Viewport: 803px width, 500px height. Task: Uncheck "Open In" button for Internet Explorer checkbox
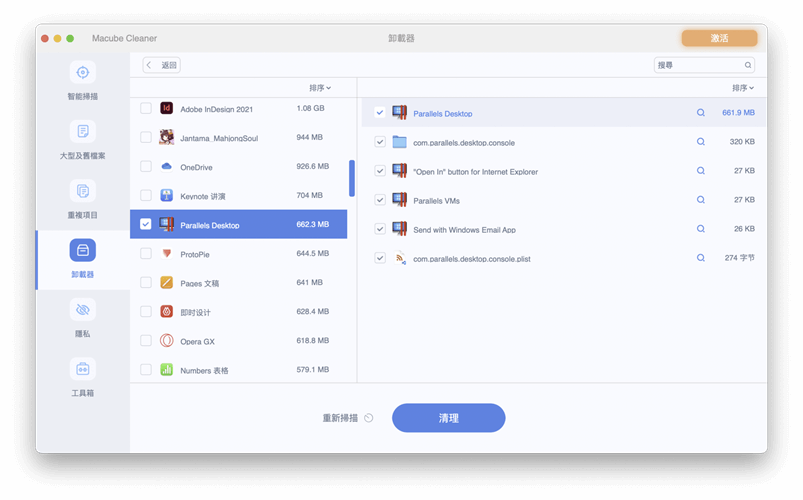[x=379, y=171]
